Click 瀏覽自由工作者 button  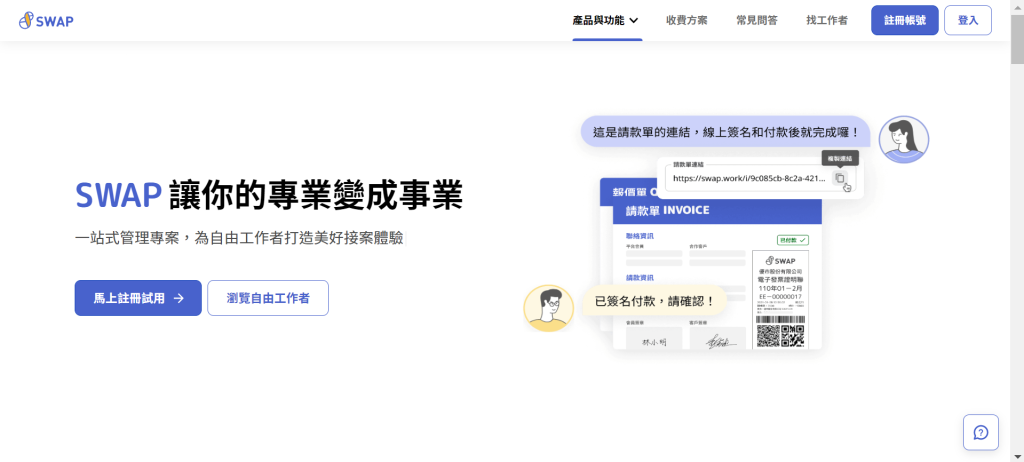click(268, 298)
